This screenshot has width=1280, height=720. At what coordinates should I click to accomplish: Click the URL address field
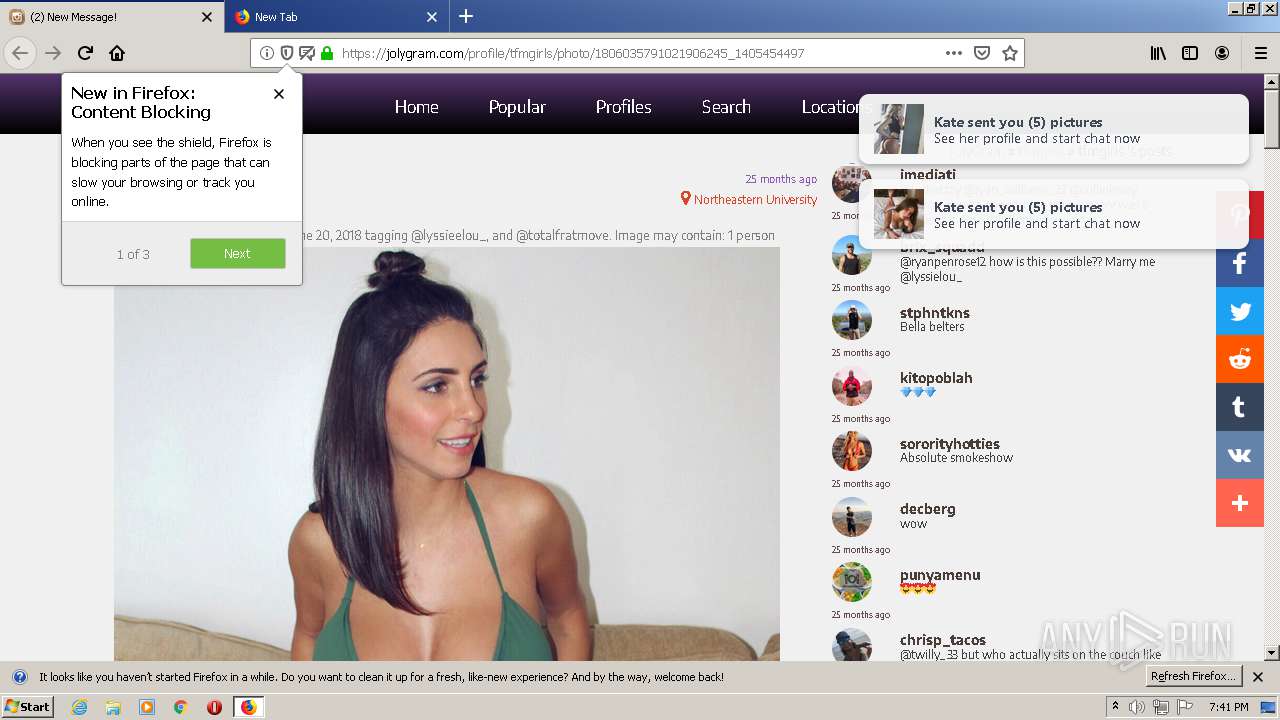click(637, 53)
